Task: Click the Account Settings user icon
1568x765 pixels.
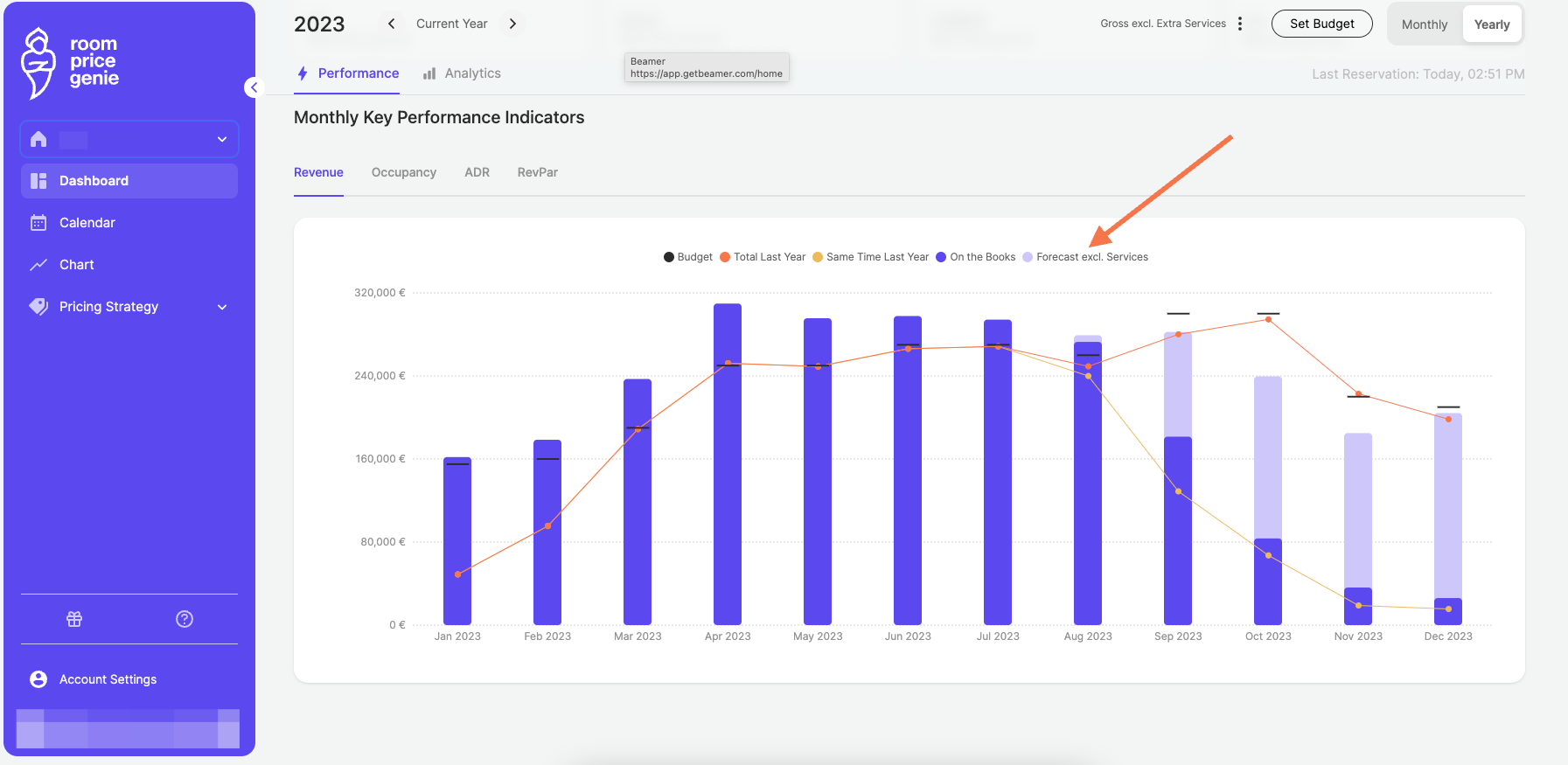Action: [x=38, y=679]
